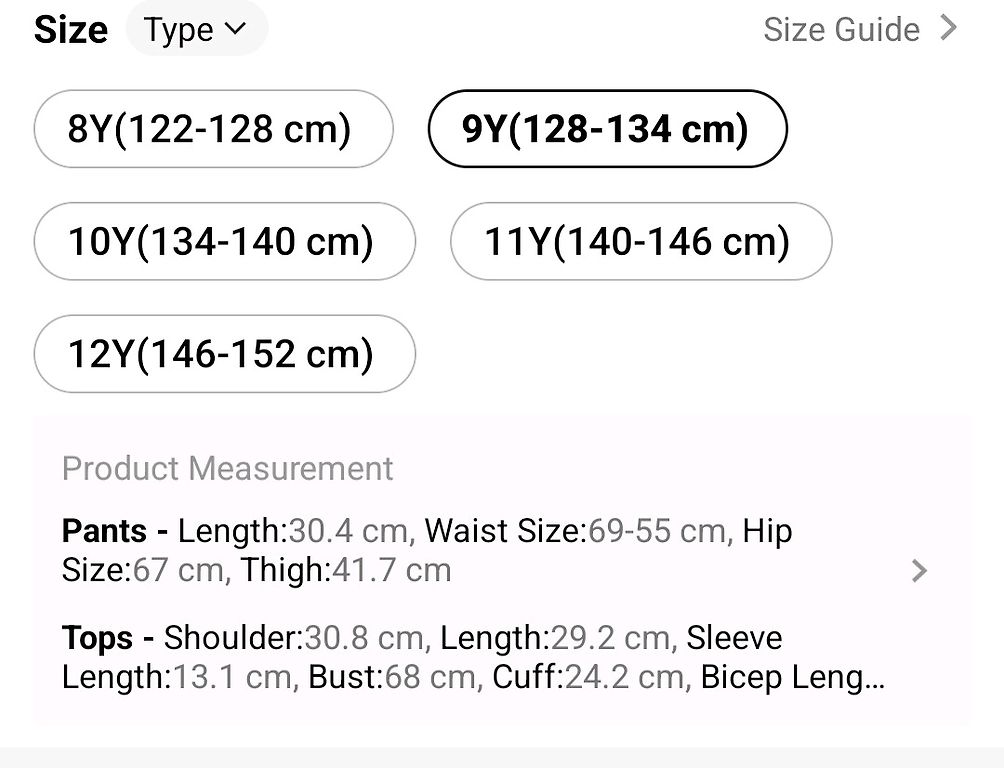1004x768 pixels.
Task: Open the Size Guide link
Action: tap(860, 29)
